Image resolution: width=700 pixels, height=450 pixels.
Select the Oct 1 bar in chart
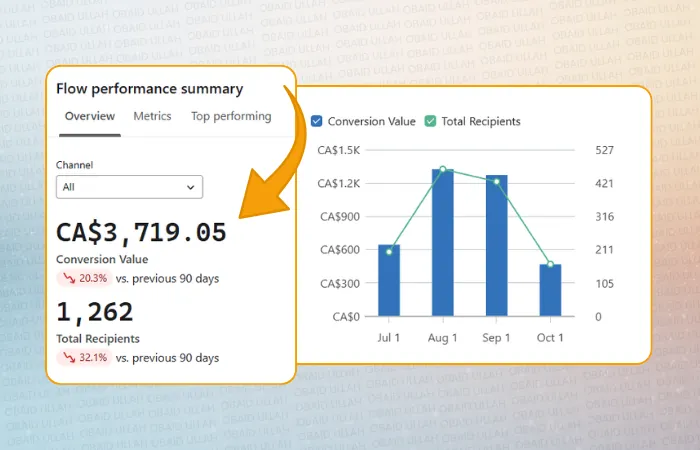tap(550, 290)
